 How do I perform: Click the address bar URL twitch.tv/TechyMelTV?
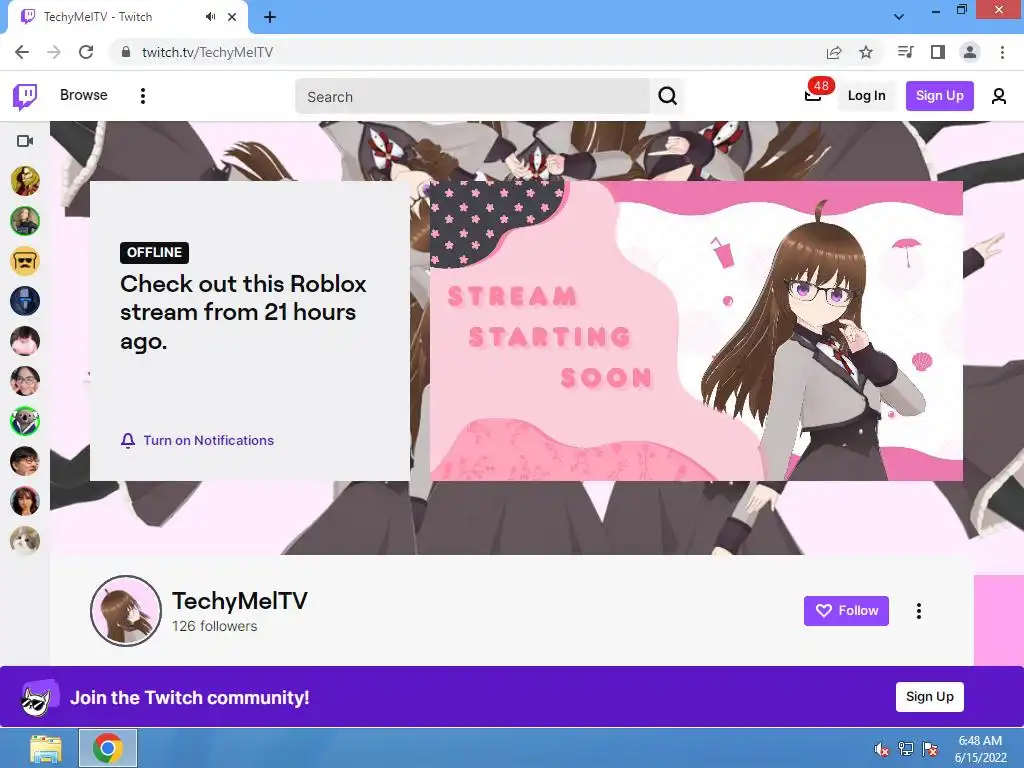tap(207, 52)
